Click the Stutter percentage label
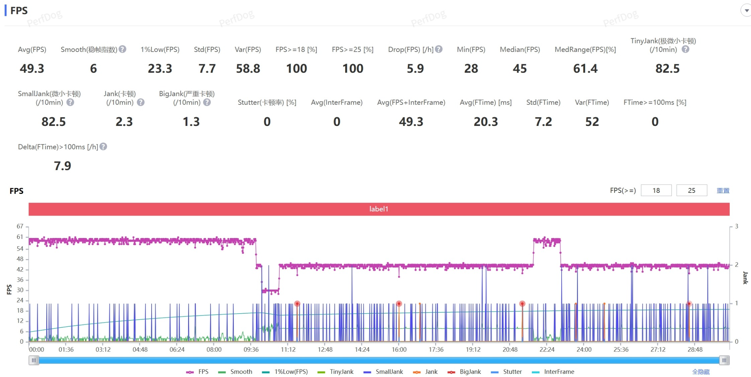Screen dimensions: 751x377 267,103
